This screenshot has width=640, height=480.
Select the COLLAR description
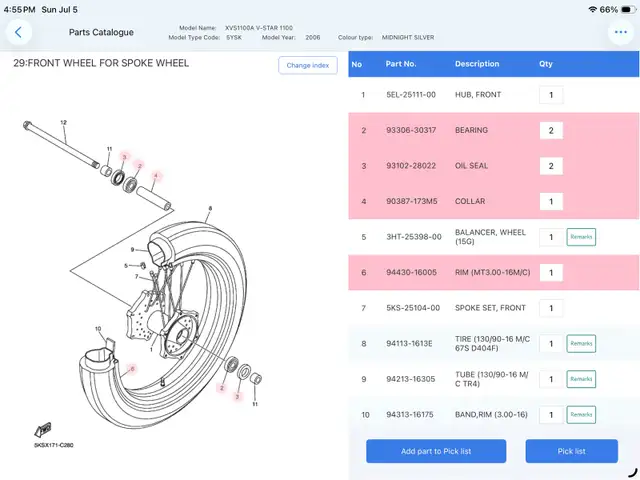pos(470,201)
